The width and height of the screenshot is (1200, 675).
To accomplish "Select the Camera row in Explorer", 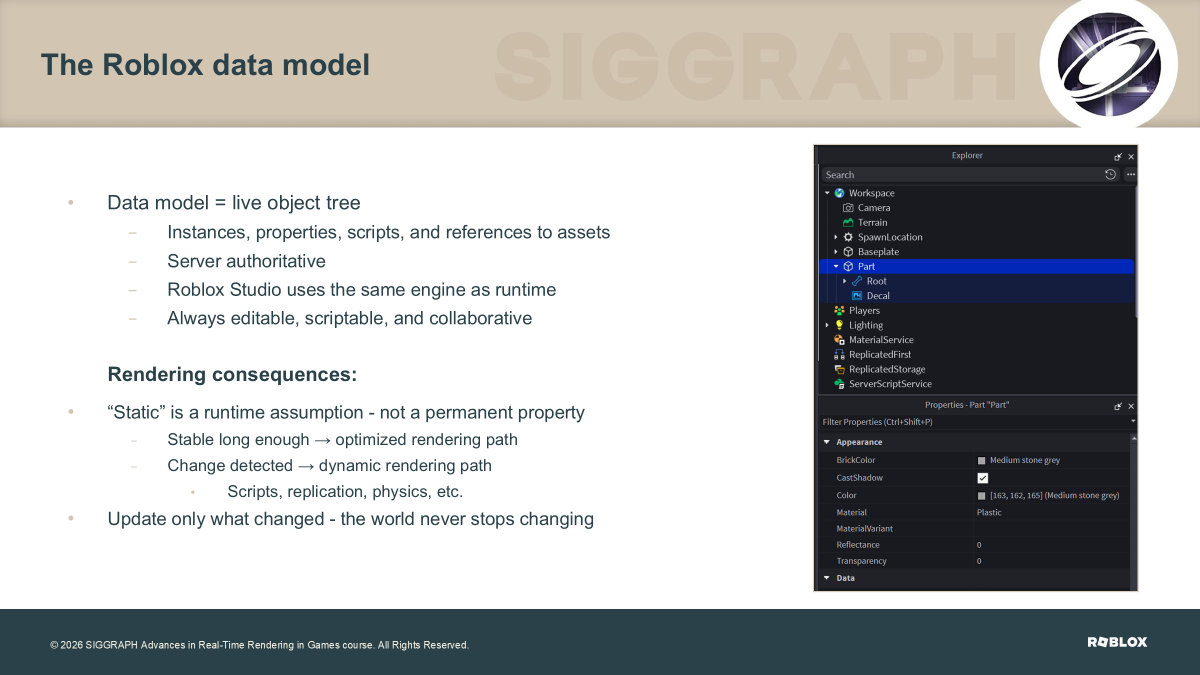I will [977, 208].
